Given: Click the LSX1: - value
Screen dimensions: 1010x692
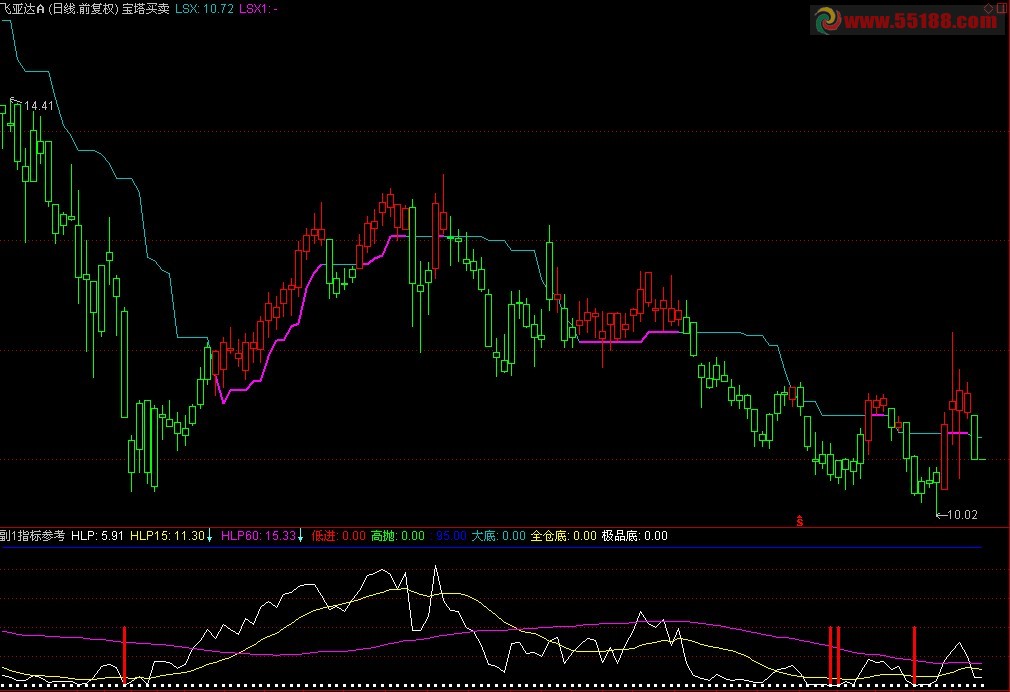Looking at the screenshot, I should click(x=258, y=9).
